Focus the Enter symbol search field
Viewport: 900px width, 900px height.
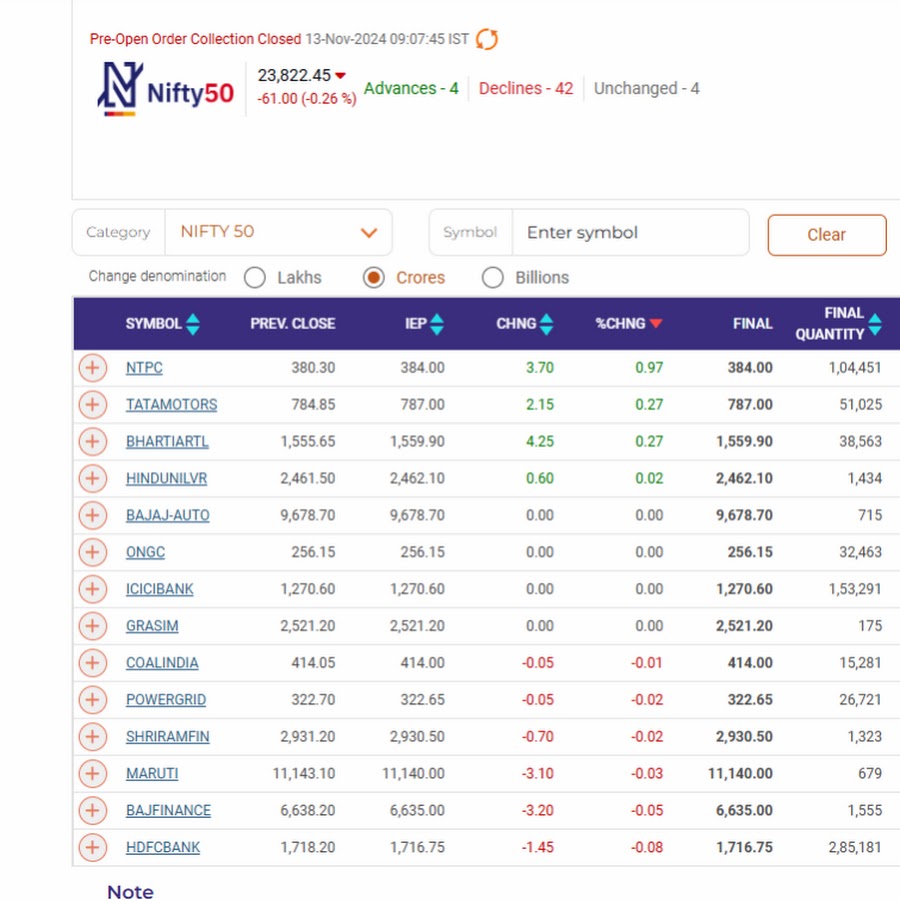click(630, 232)
